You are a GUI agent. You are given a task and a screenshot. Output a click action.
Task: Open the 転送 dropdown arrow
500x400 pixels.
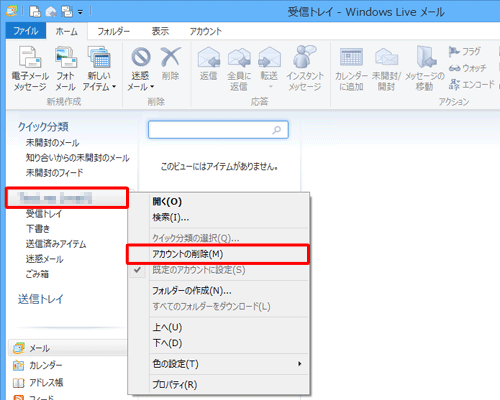click(x=271, y=86)
